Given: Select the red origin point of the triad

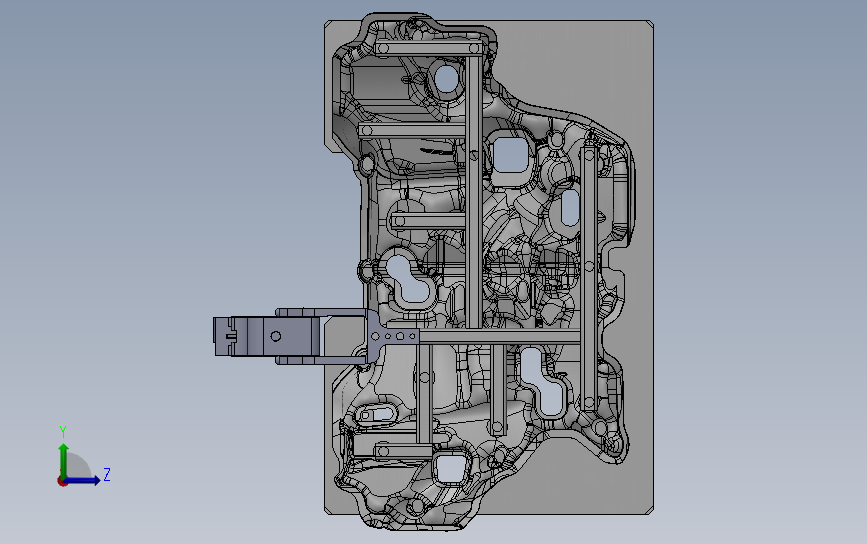Looking at the screenshot, I should (x=62, y=482).
